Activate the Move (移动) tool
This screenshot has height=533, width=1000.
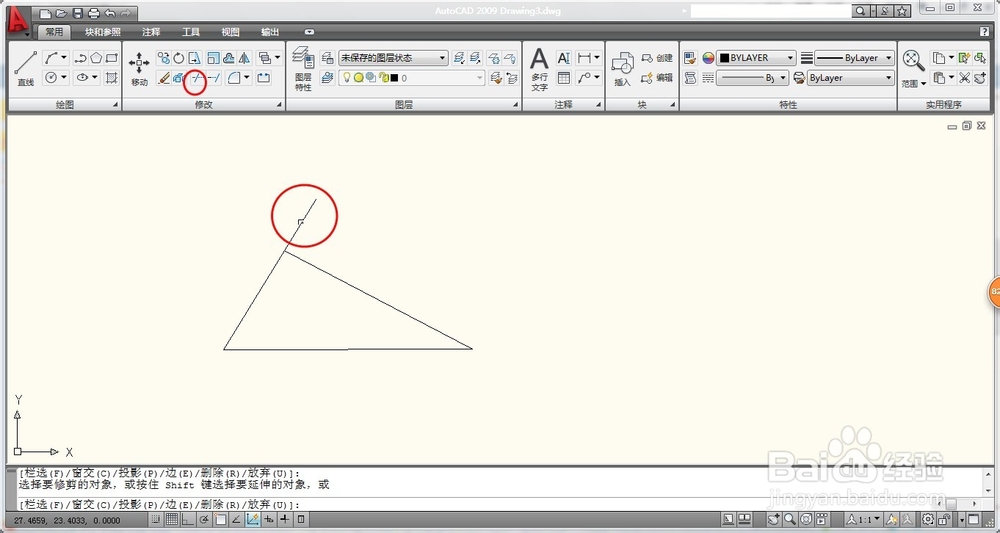point(139,69)
